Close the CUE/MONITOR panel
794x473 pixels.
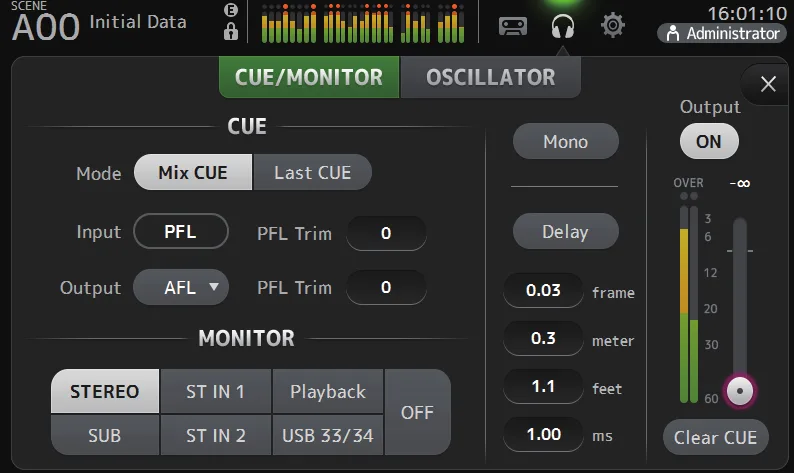[x=768, y=84]
